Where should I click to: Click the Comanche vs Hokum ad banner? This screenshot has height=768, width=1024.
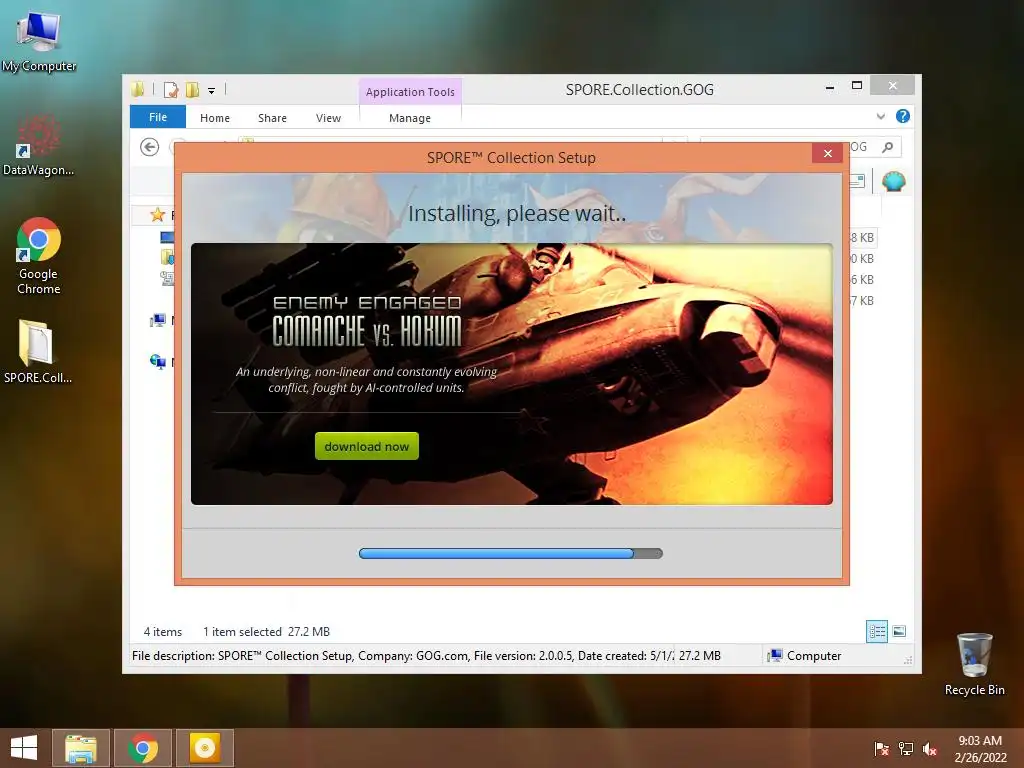pos(511,374)
